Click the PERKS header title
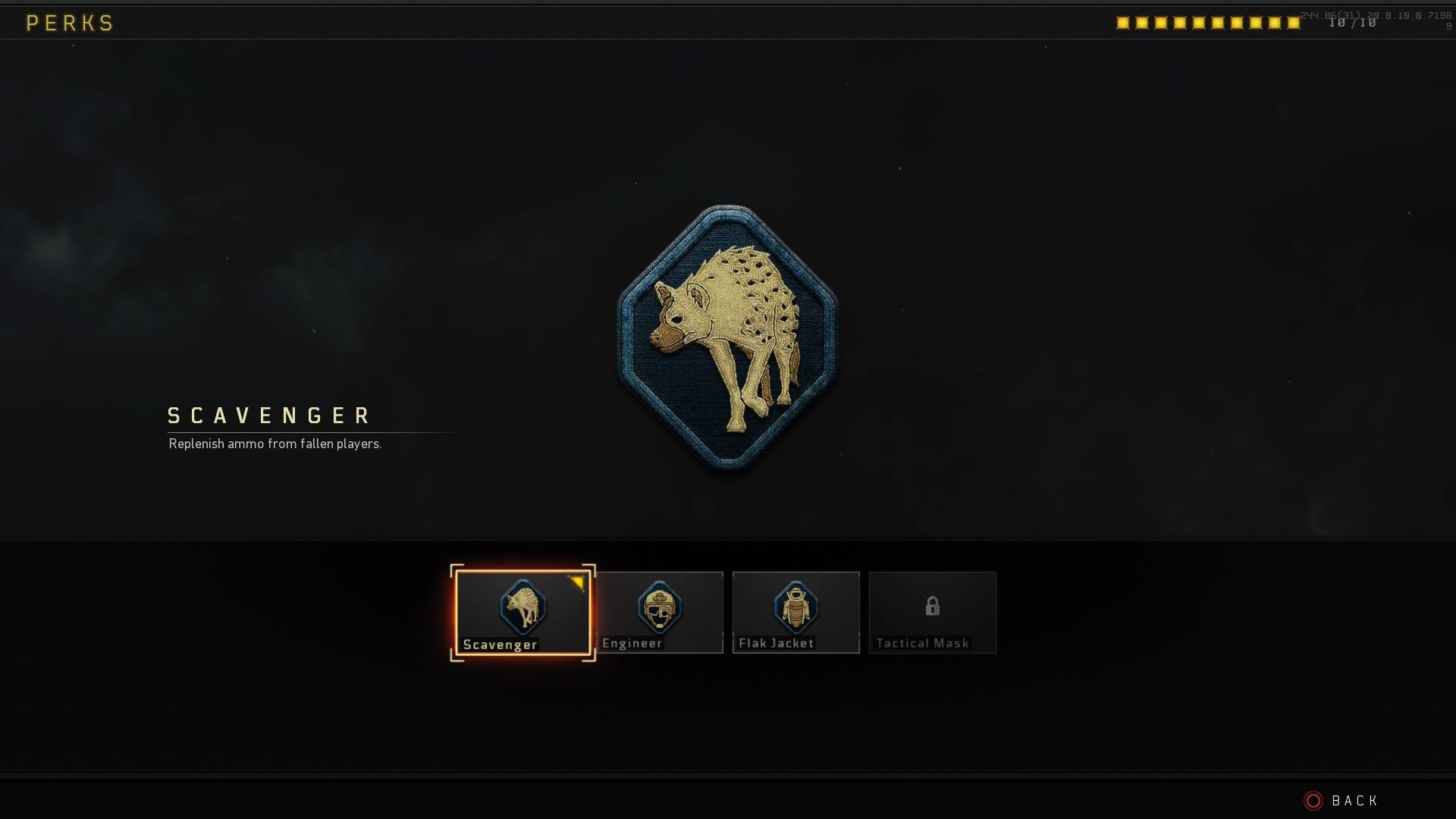This screenshot has width=1456, height=819. [70, 23]
